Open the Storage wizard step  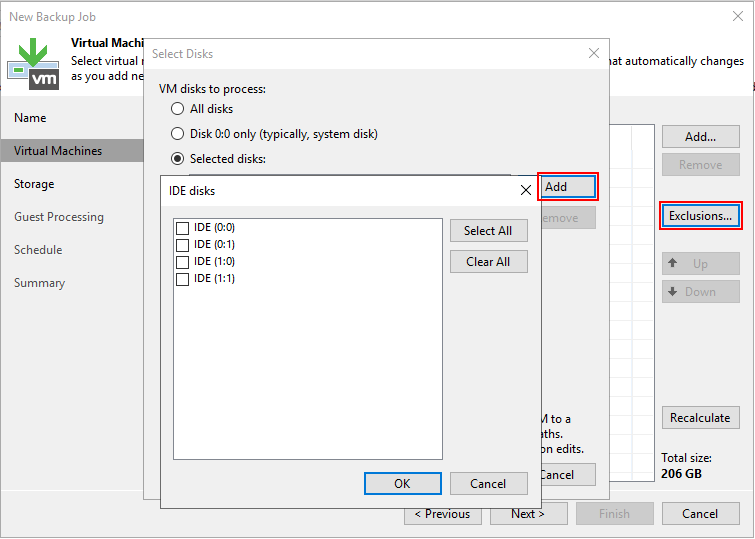pyautogui.click(x=34, y=184)
